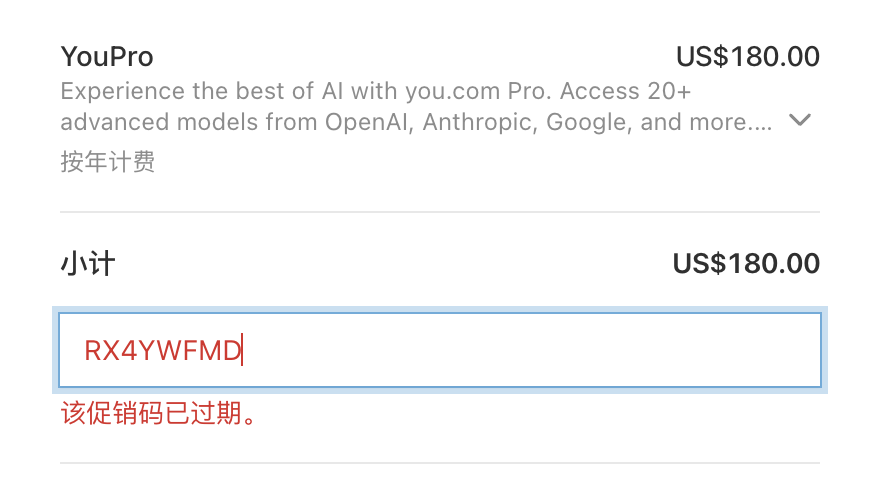Screen dimensions: 888x490
Task: Place cursor after RX4YWFMD code end
Action: [x=242, y=351]
